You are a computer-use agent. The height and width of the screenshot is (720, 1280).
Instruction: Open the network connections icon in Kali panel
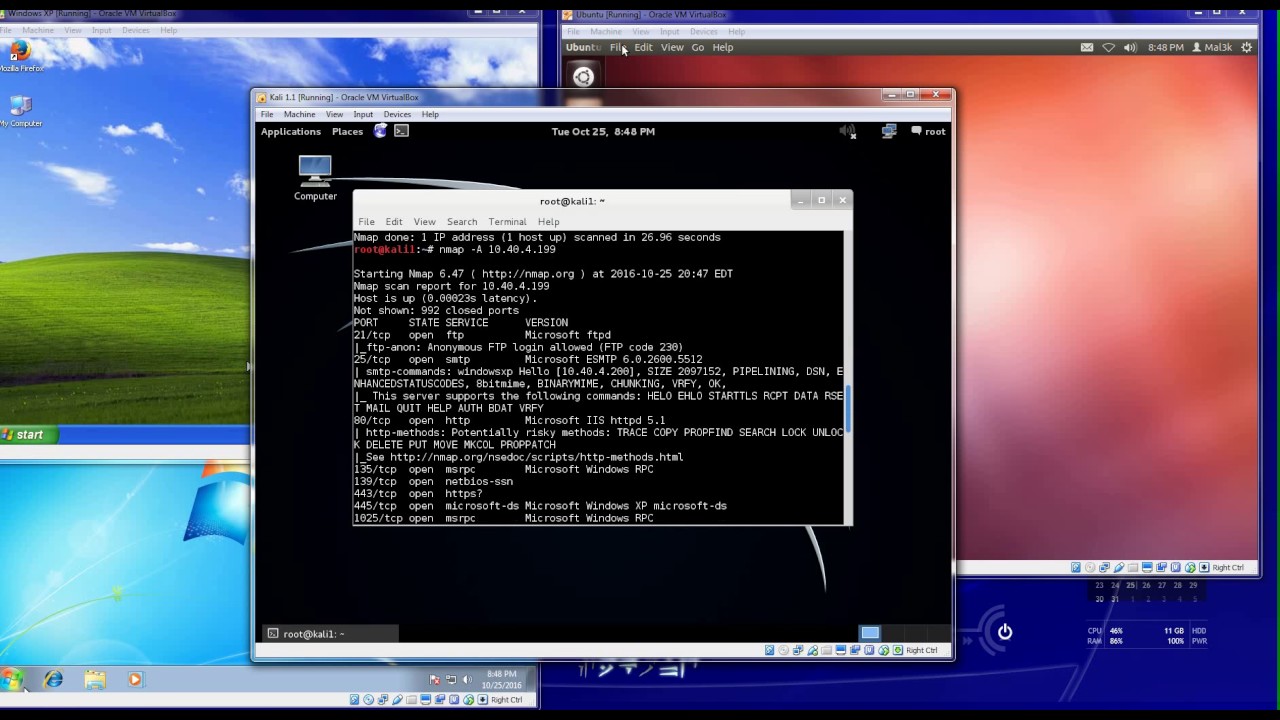coord(888,131)
